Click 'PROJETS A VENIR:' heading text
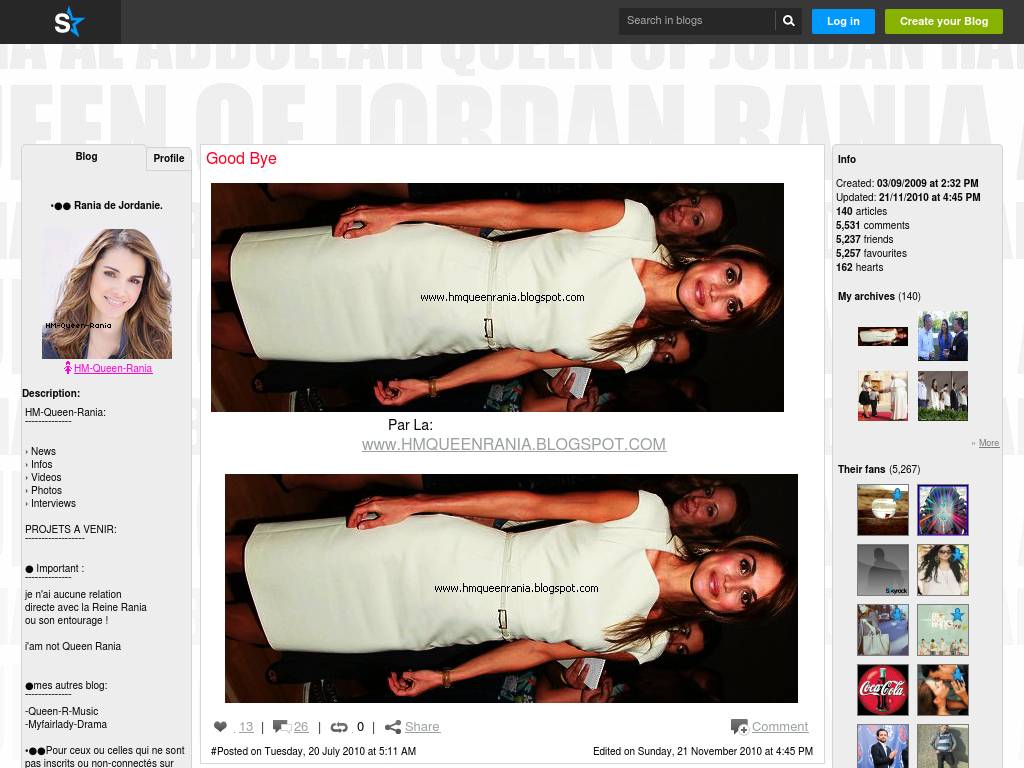The width and height of the screenshot is (1024, 768). (x=71, y=530)
